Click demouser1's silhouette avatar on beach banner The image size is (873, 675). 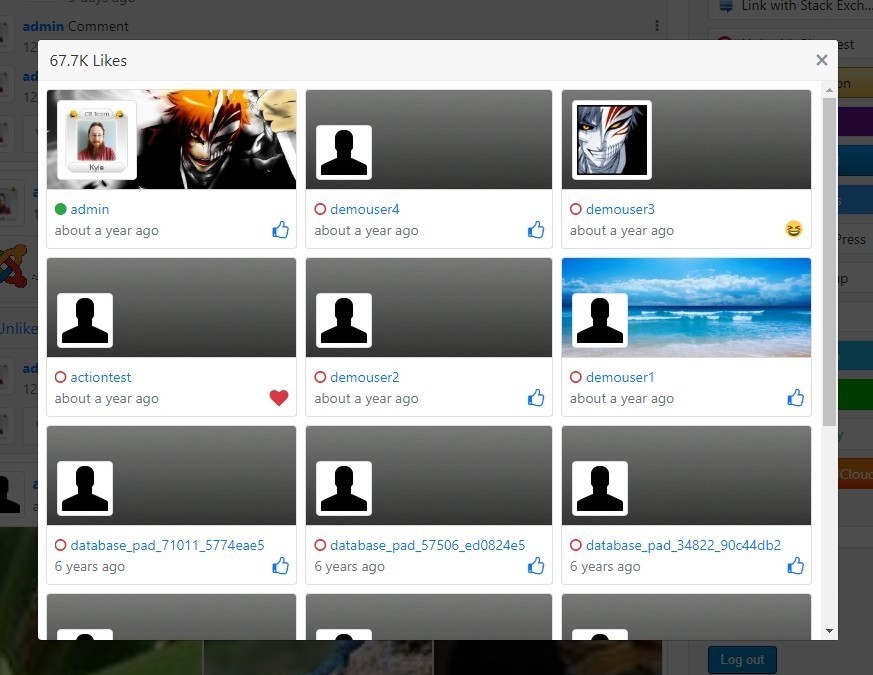600,320
